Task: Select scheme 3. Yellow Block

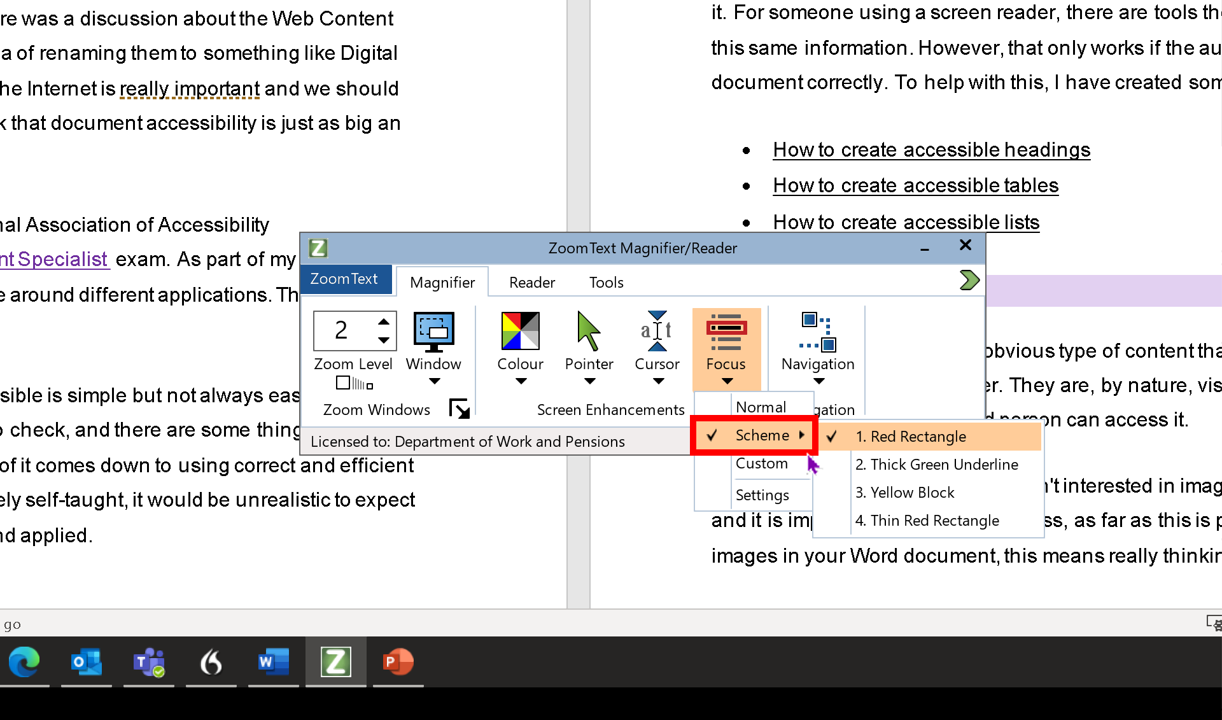Action: coord(929,492)
